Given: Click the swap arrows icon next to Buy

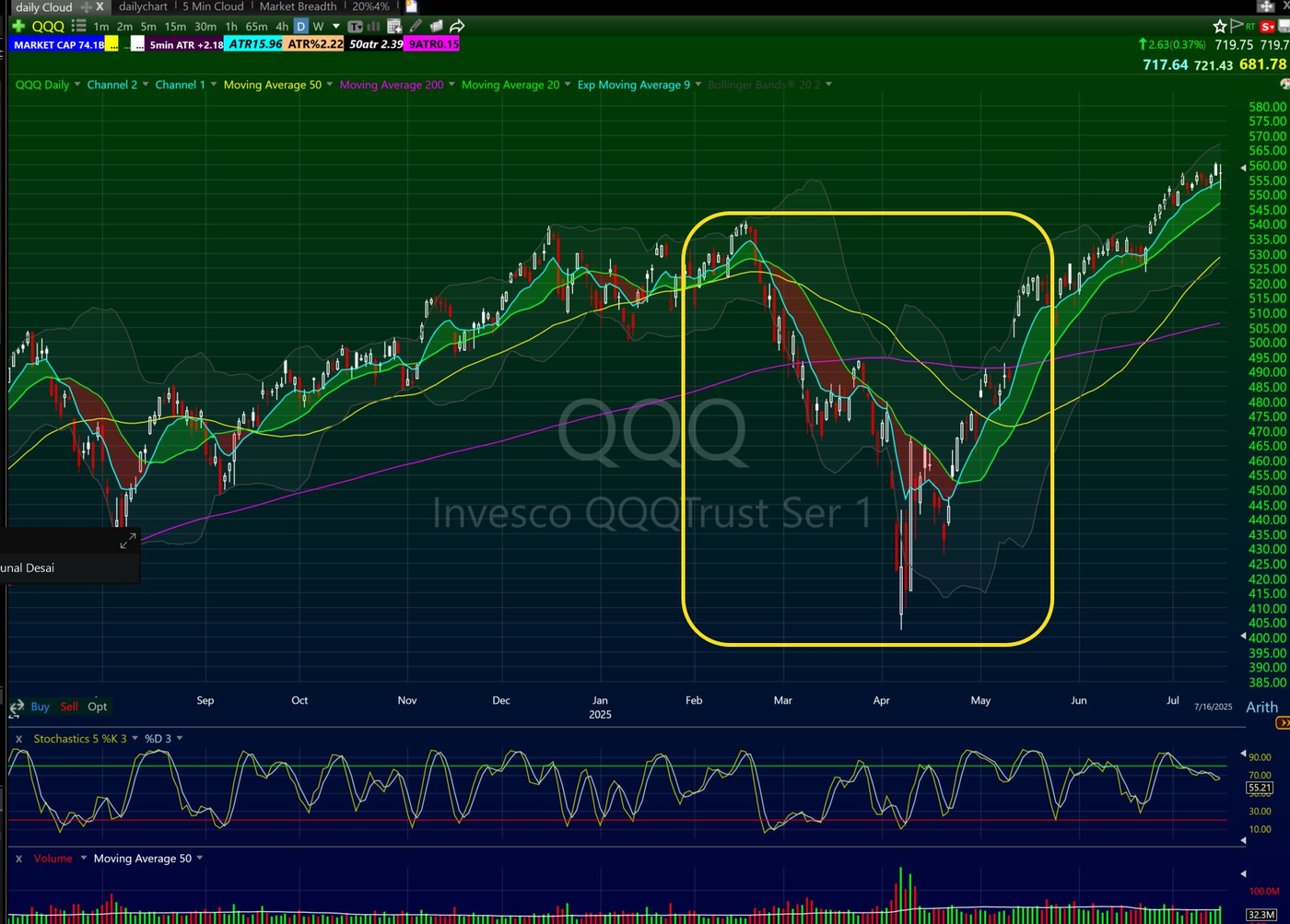Looking at the screenshot, I should [16, 708].
